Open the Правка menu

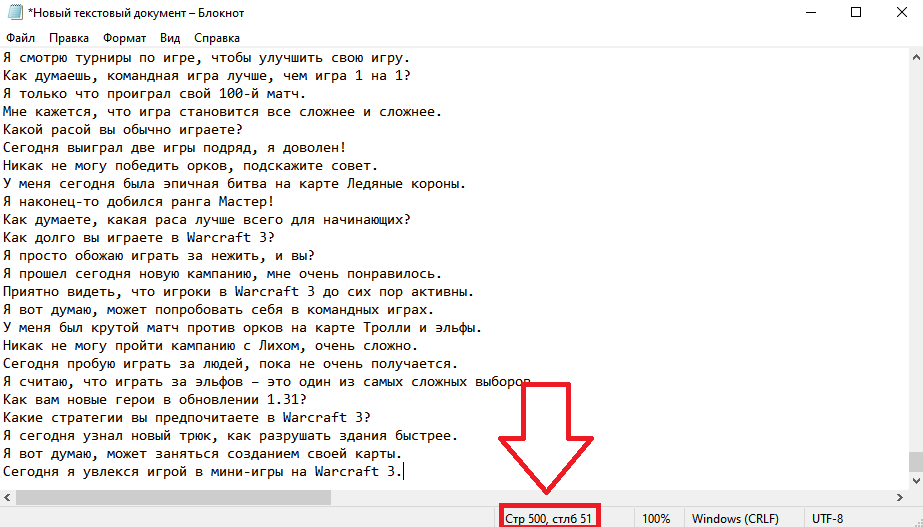click(69, 38)
